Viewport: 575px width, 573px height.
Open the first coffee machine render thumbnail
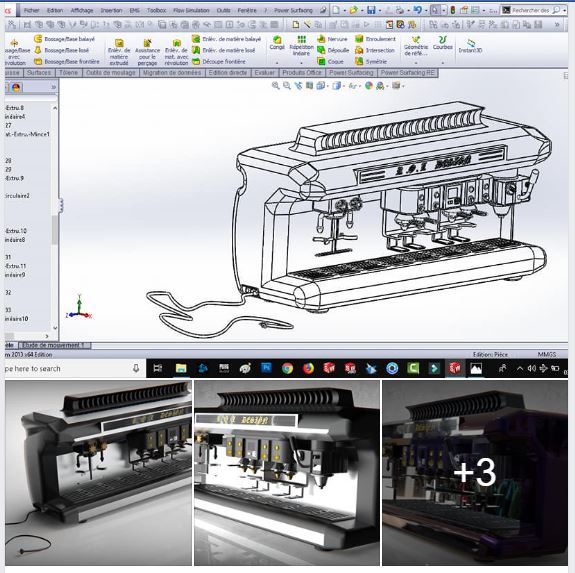(x=98, y=473)
